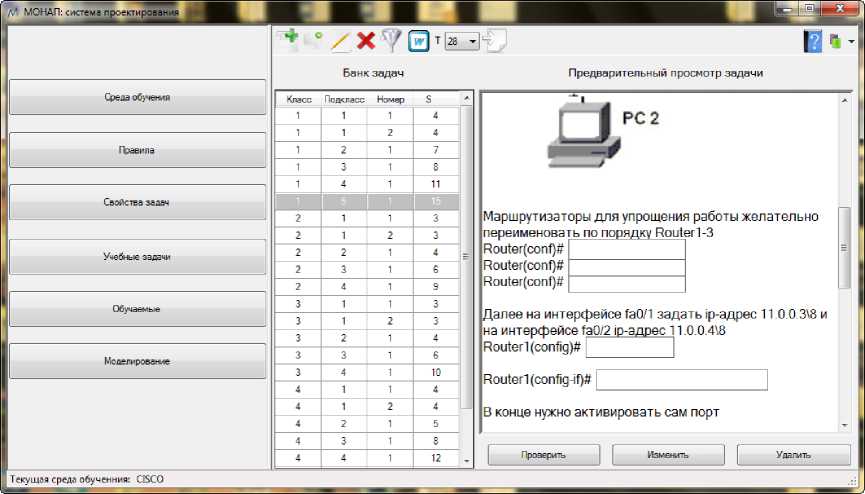
Task: Click the Router1(config-if)# input field
Action: coord(681,380)
